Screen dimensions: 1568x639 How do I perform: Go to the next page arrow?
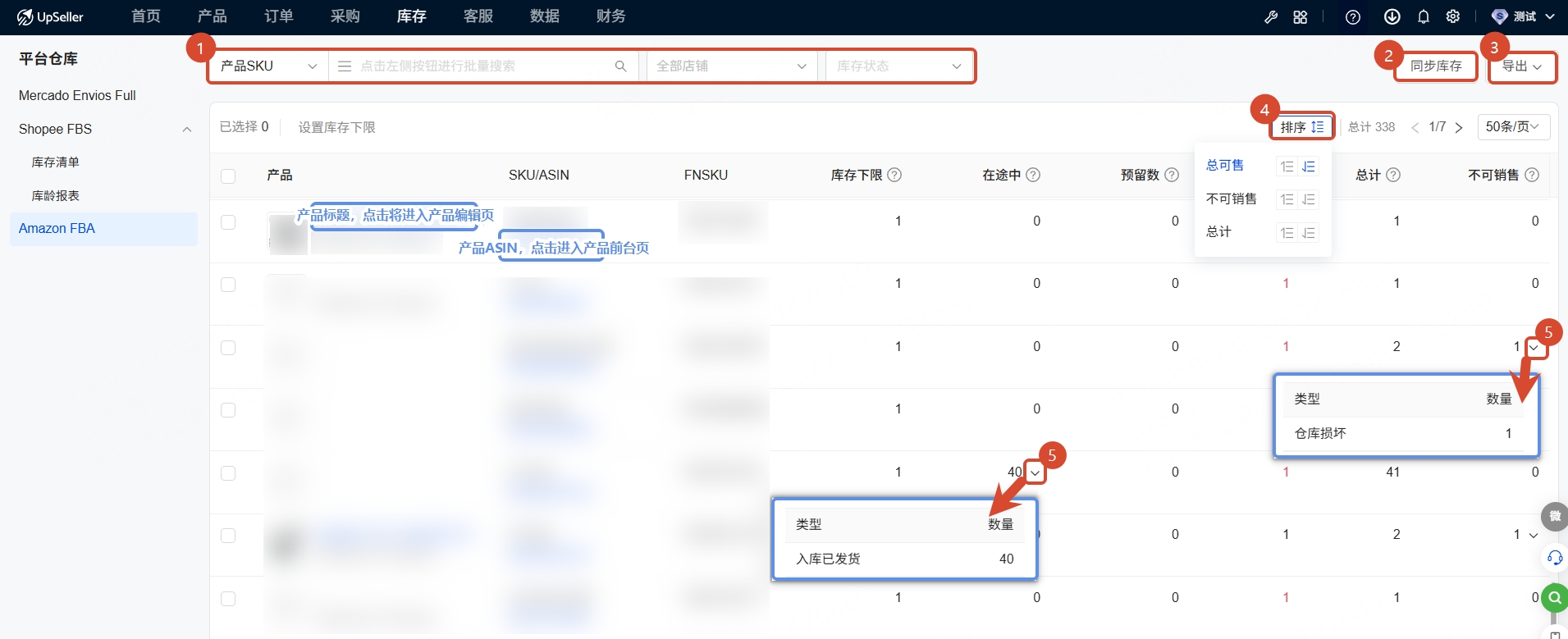tap(1459, 127)
